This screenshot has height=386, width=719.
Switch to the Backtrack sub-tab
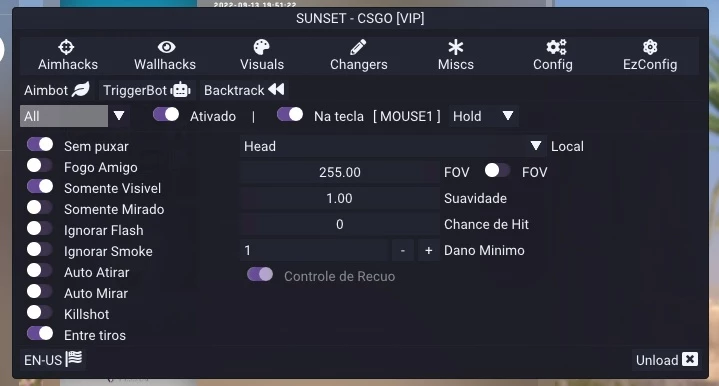244,90
